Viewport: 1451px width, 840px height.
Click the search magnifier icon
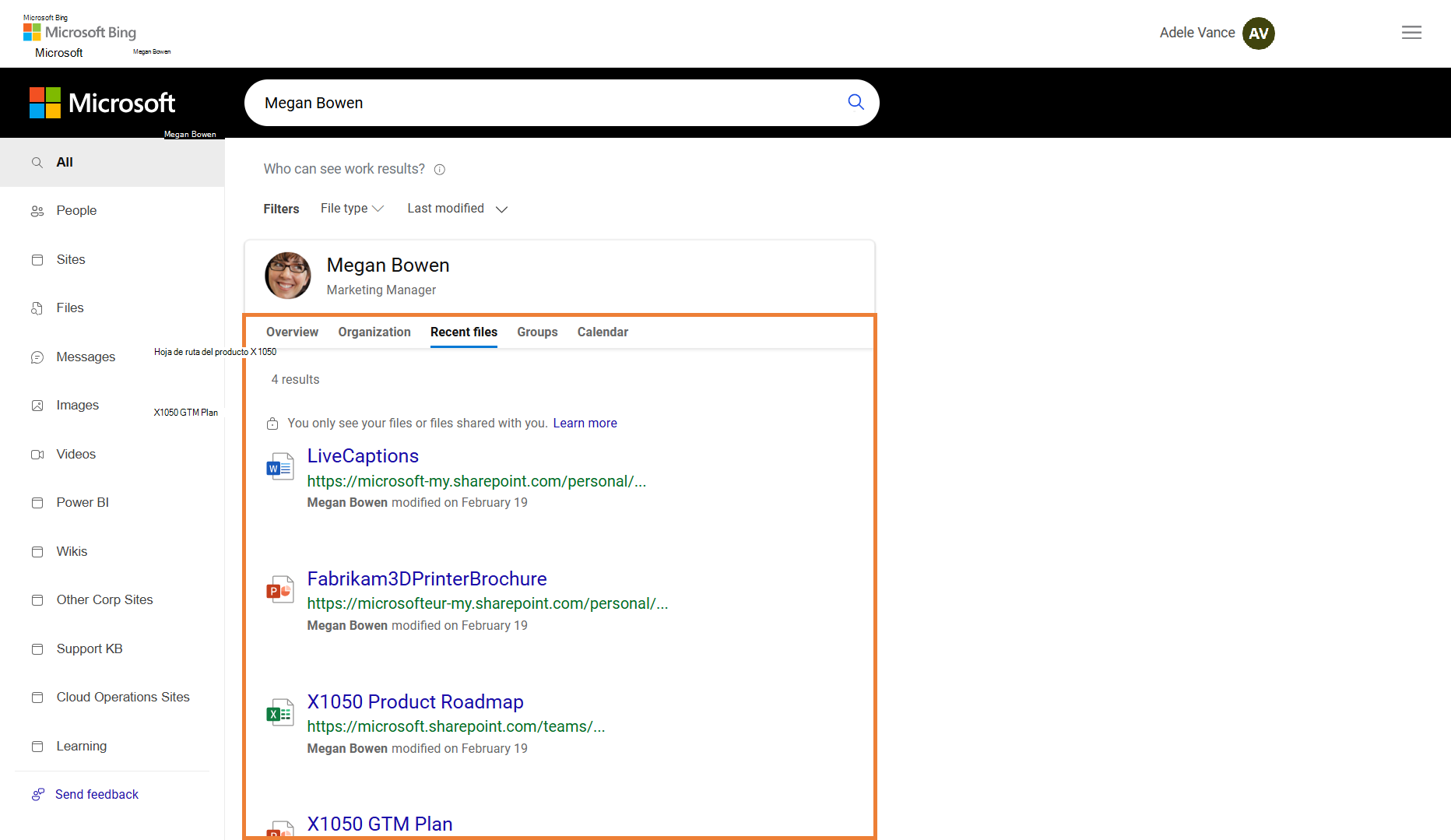855,102
